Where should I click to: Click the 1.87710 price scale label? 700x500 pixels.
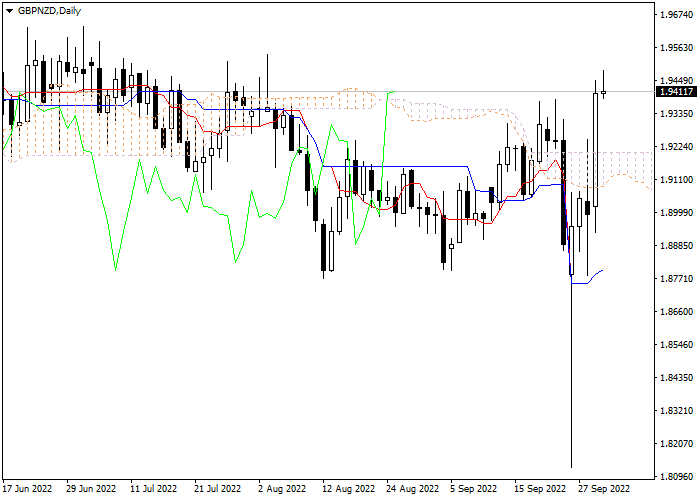(676, 279)
